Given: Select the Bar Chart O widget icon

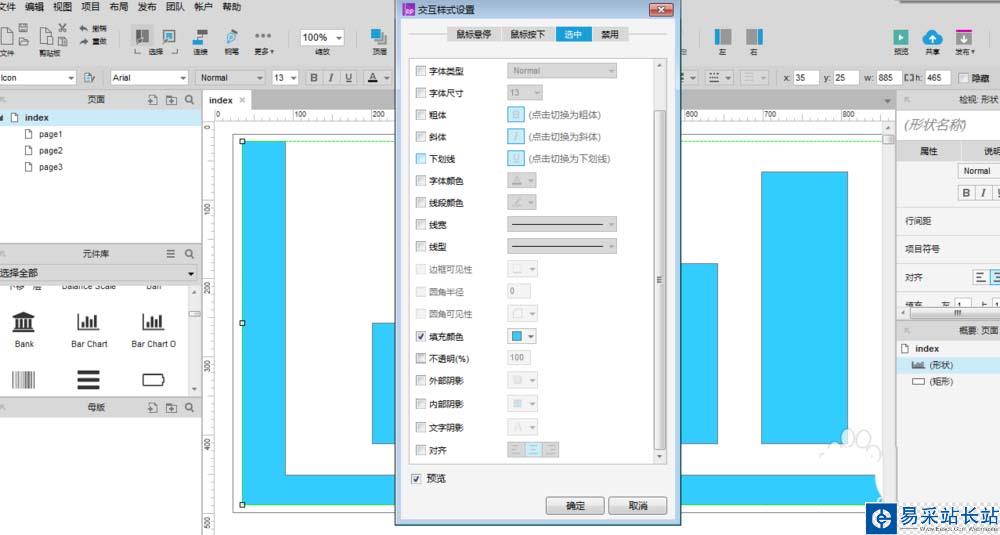Looking at the screenshot, I should tap(153, 322).
